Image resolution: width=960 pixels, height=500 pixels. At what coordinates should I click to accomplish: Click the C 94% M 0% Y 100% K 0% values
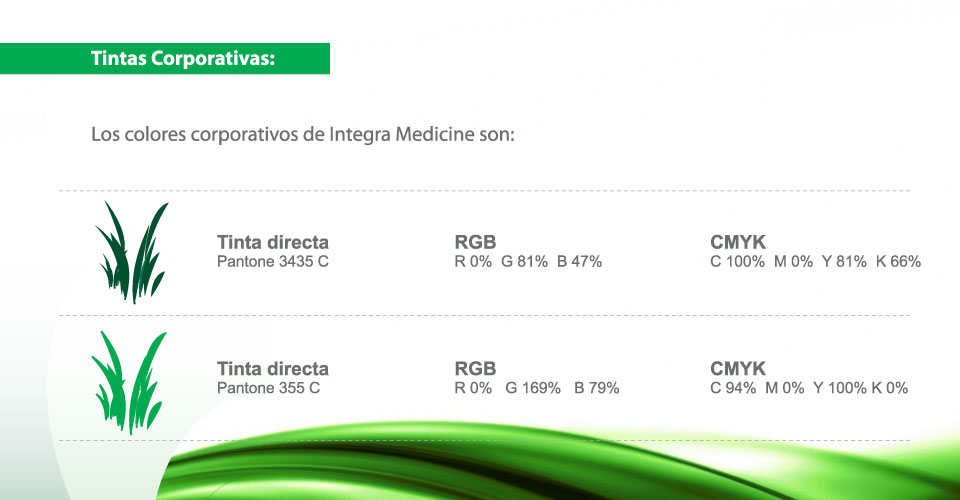(809, 388)
